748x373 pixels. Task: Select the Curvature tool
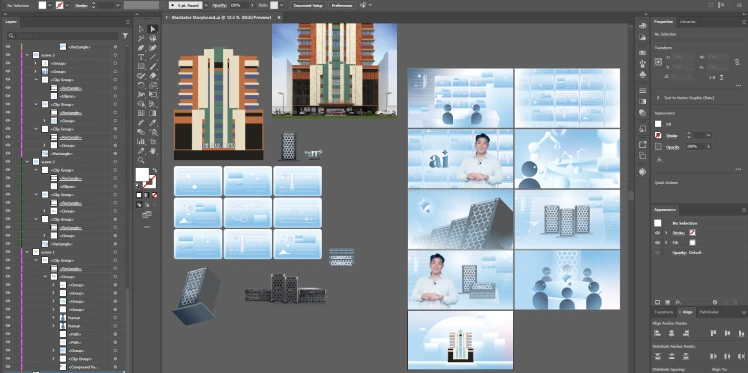(153, 48)
